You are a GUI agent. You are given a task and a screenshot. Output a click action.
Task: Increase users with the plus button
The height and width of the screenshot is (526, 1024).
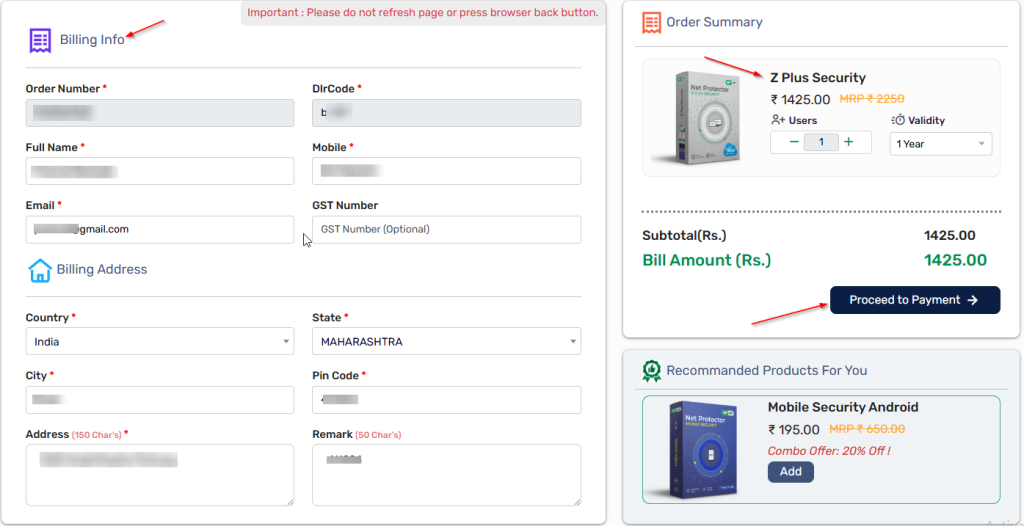(849, 142)
